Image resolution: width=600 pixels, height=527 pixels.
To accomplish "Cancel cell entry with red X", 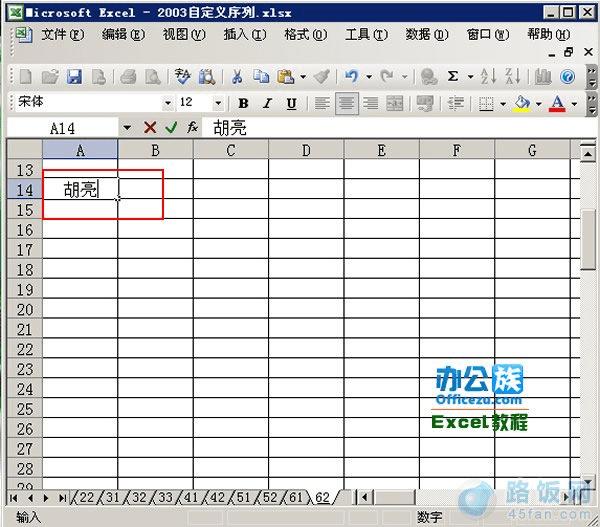I will tap(150, 127).
